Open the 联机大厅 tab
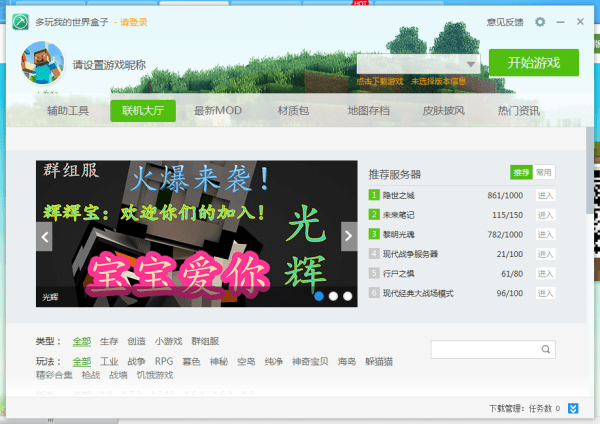 [143, 111]
